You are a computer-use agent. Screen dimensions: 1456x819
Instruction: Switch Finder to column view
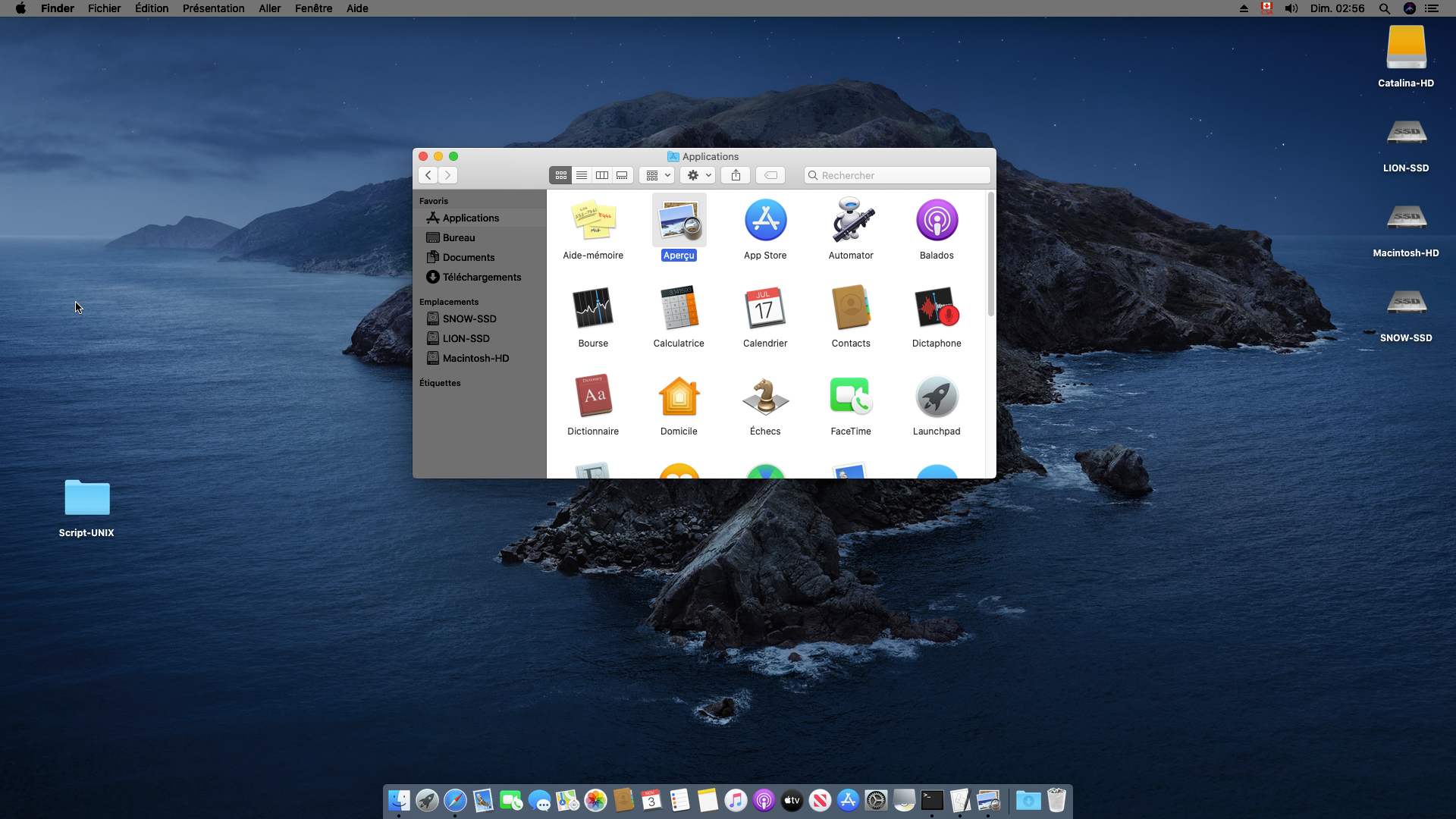click(x=601, y=175)
